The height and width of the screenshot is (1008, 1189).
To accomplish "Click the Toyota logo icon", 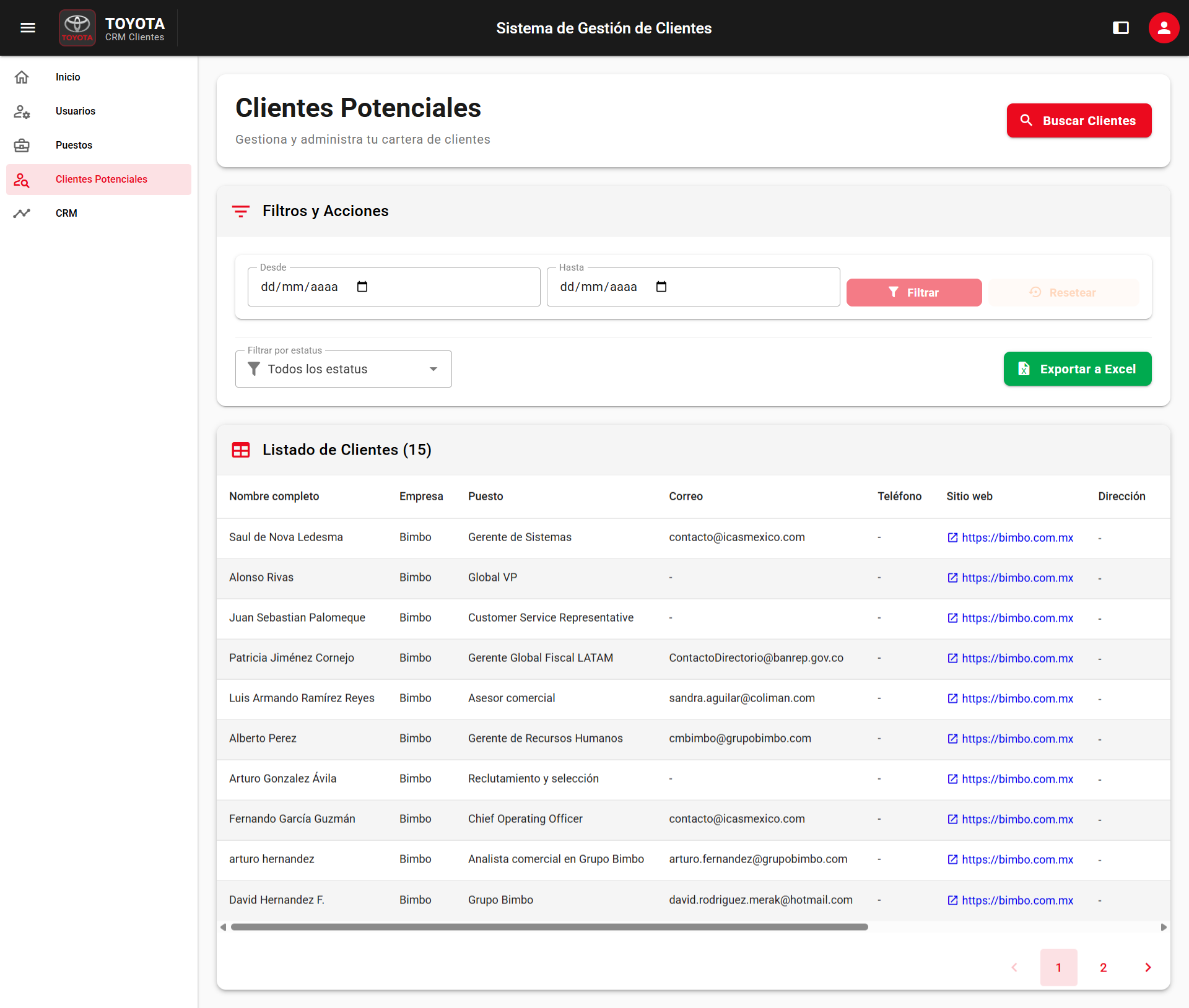I will point(77,28).
